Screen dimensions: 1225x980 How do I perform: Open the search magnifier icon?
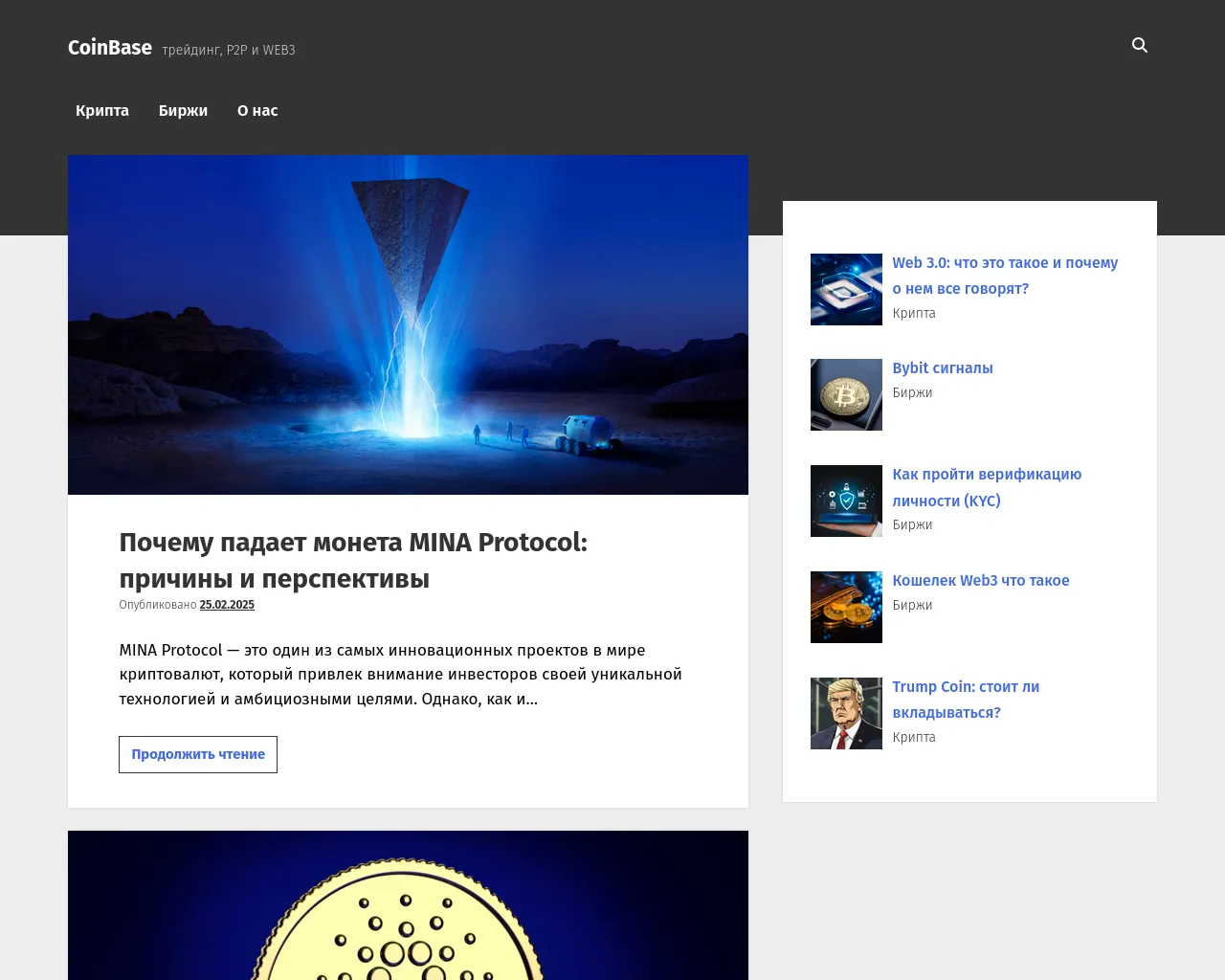click(x=1139, y=45)
